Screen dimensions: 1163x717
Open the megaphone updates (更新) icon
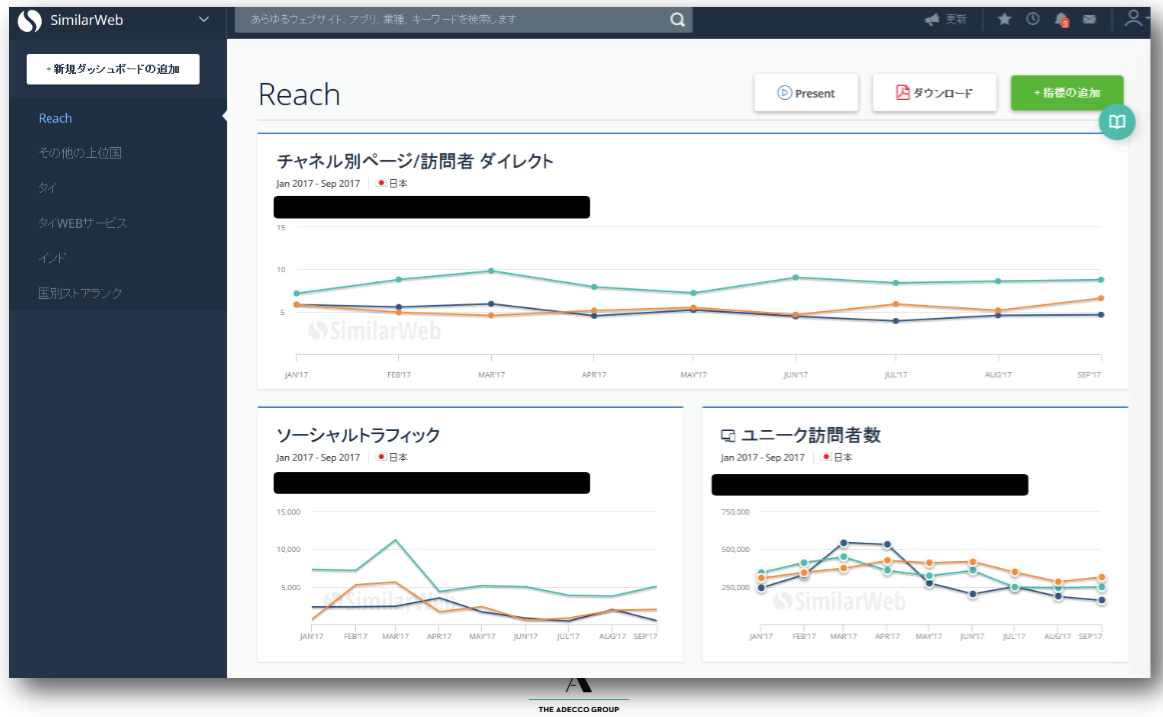[932, 20]
